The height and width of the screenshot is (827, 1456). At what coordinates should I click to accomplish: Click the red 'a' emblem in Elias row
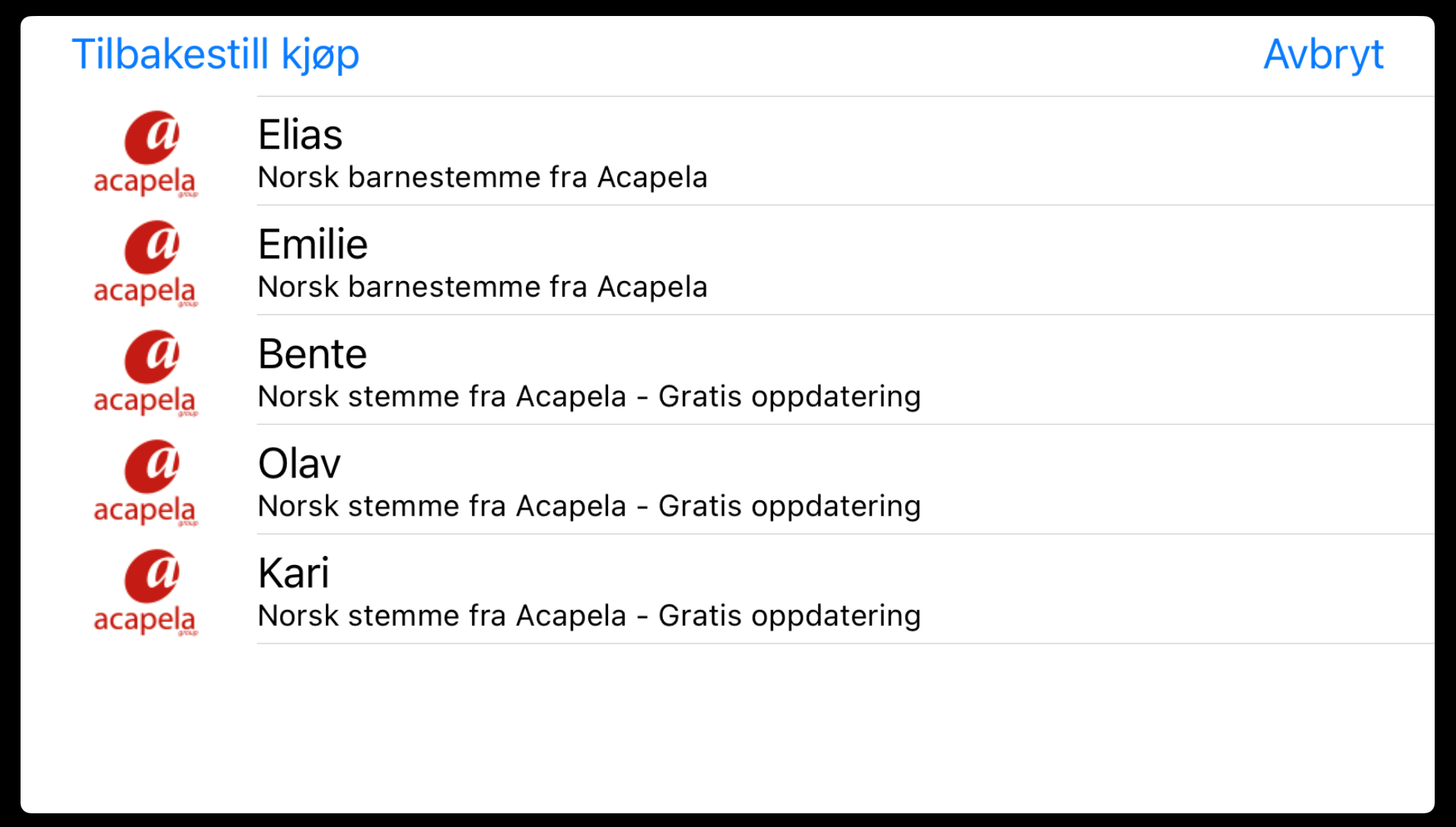point(152,137)
